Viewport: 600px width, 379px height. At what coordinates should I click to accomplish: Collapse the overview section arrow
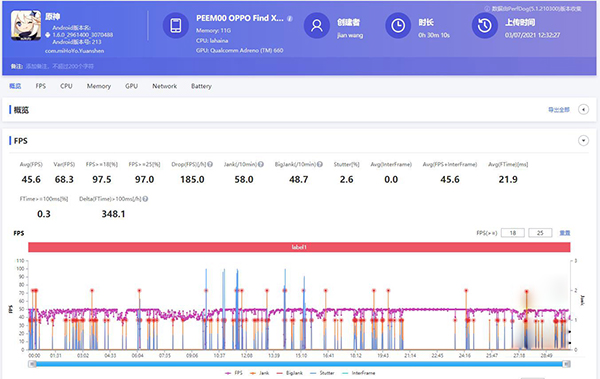[x=583, y=109]
